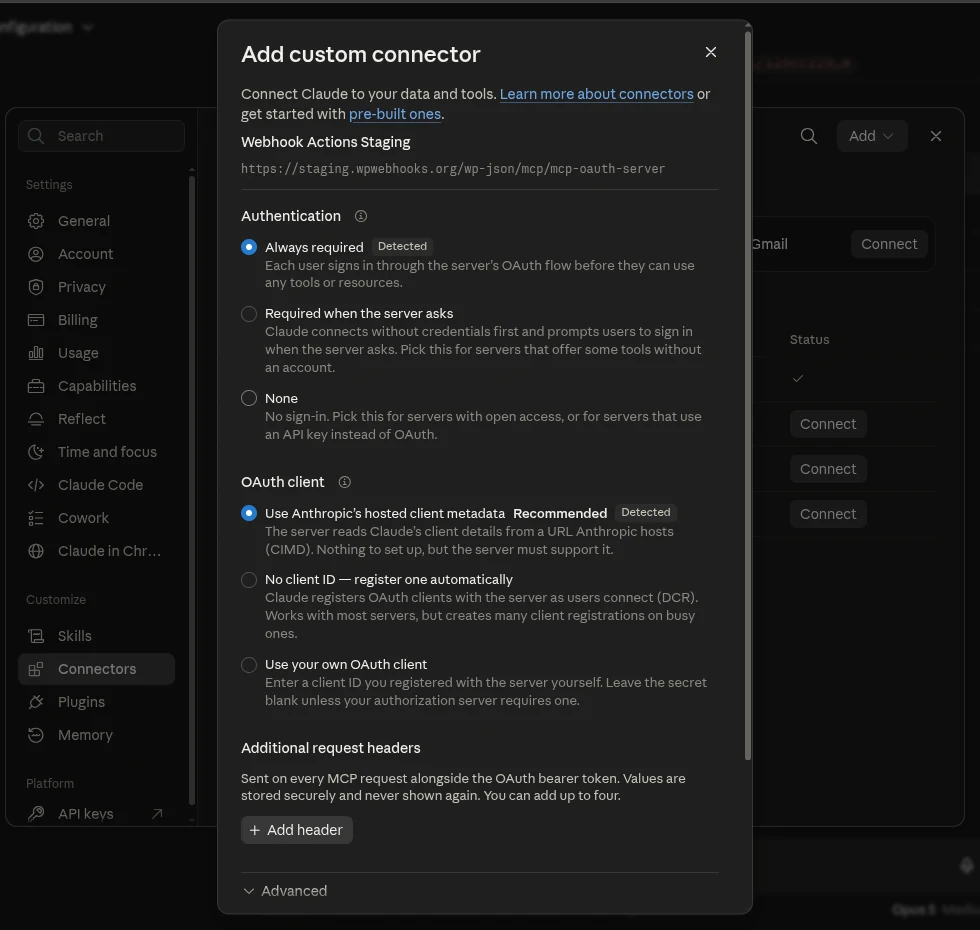Click the API keys external-link arrow
Screen dimensions: 980x930
158,814
